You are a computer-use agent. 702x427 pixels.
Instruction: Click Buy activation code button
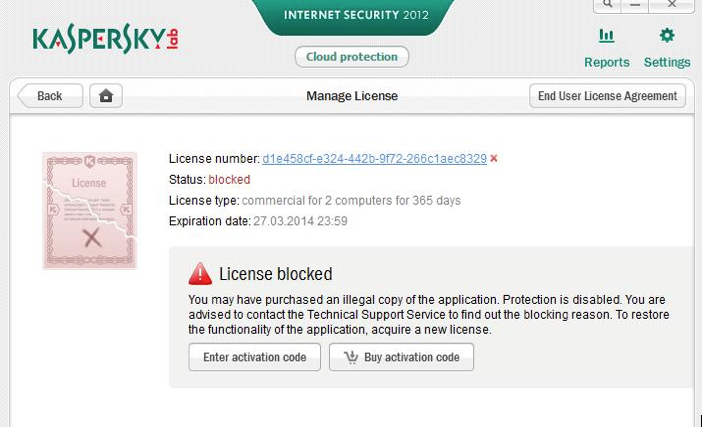coord(401,357)
